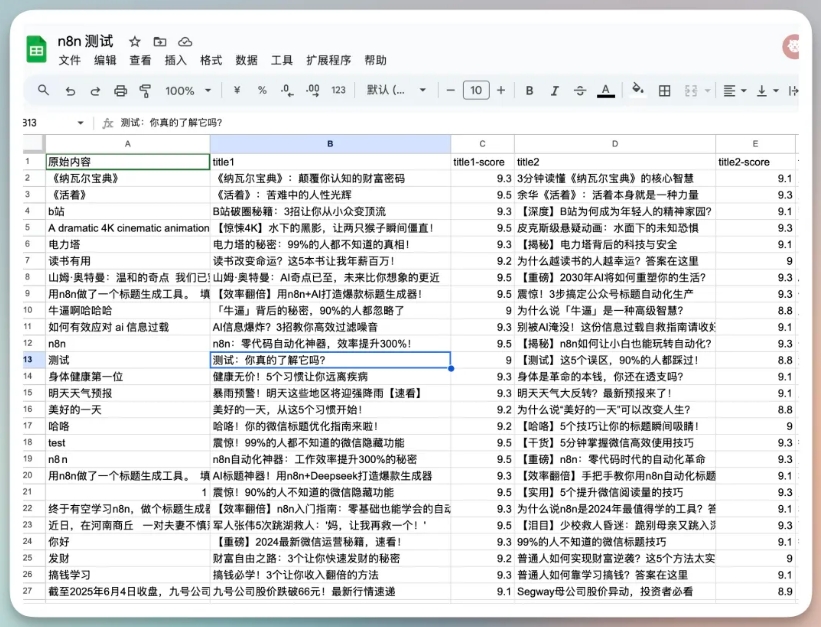
Task: Open the horizontal align icon
Action: click(x=729, y=91)
